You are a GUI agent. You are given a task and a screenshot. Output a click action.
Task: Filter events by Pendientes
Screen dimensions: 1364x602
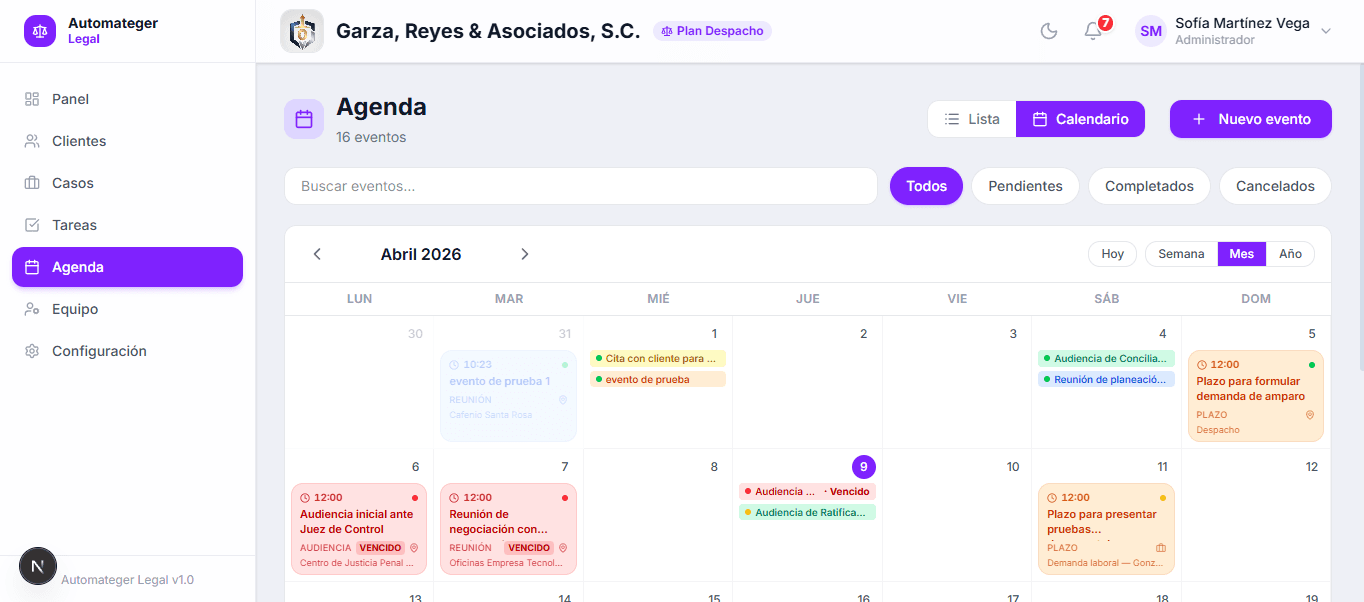[x=1025, y=185]
